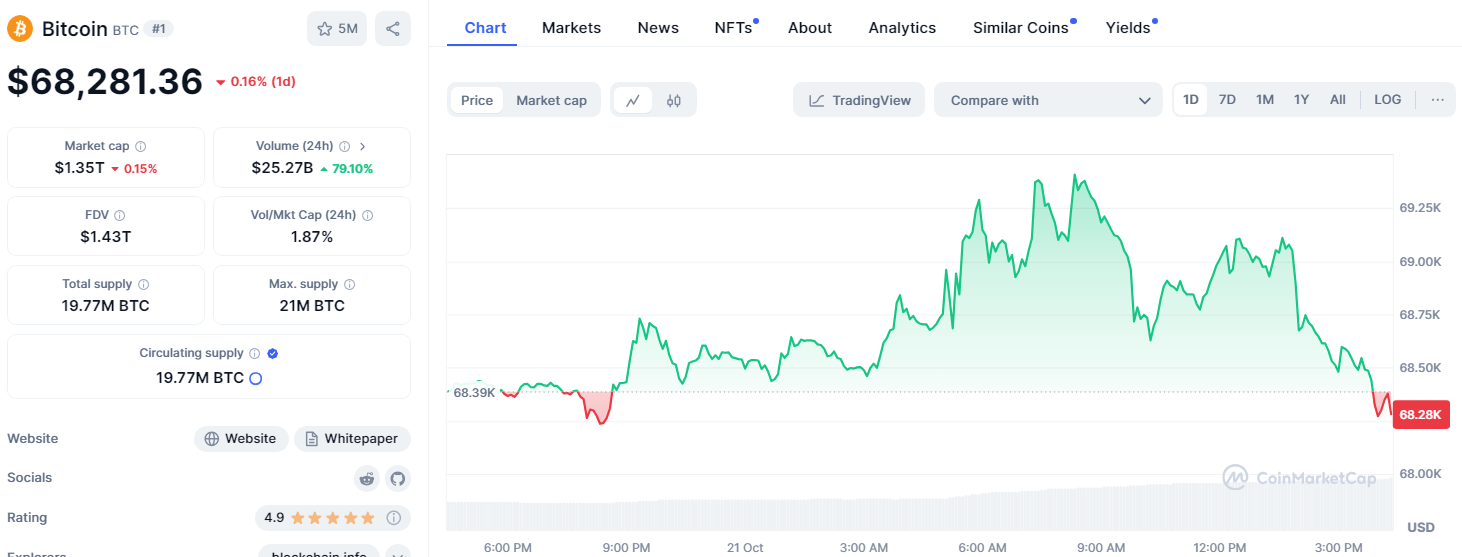
Task: Click the 68.39K opening price label
Action: (473, 392)
